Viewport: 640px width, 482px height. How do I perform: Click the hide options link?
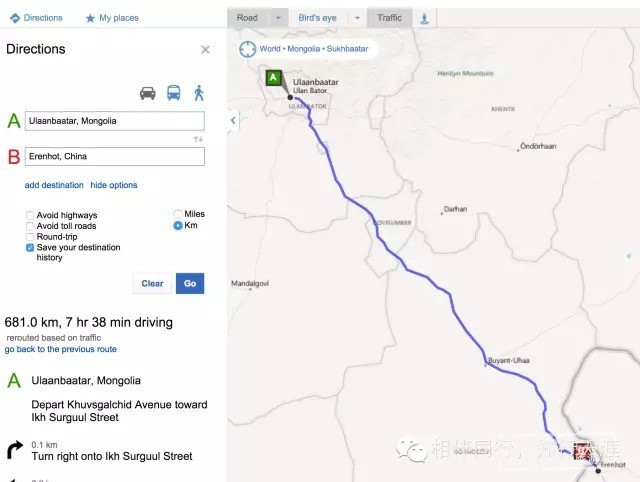click(x=114, y=185)
